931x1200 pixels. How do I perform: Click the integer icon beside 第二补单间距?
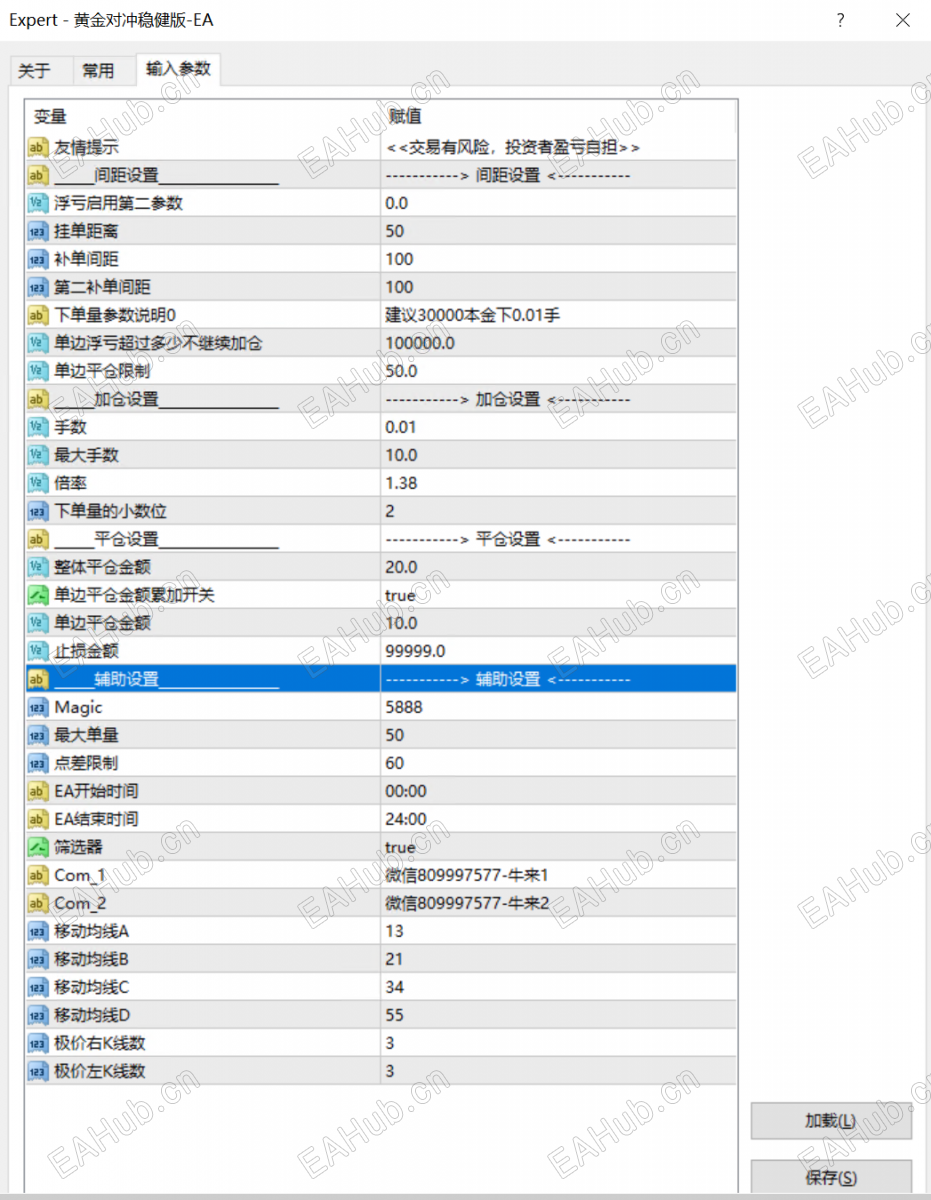coord(38,287)
